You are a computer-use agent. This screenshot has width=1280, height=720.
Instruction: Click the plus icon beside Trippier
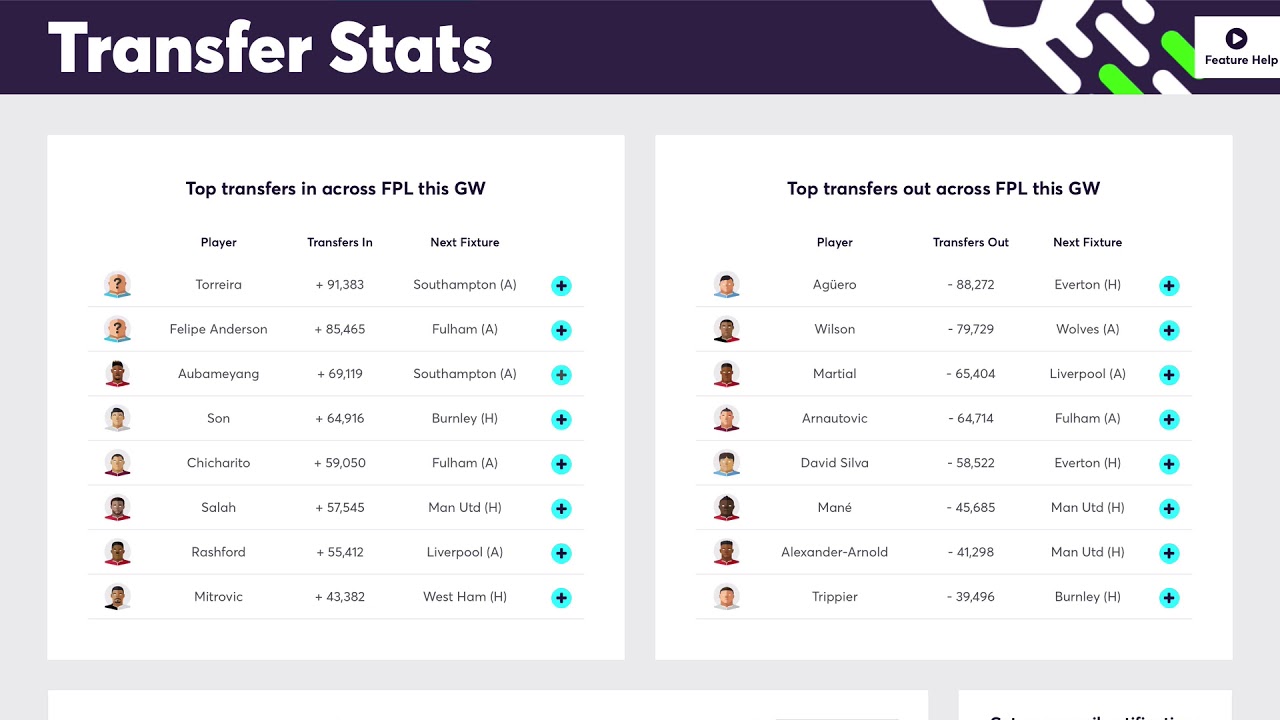point(1169,598)
